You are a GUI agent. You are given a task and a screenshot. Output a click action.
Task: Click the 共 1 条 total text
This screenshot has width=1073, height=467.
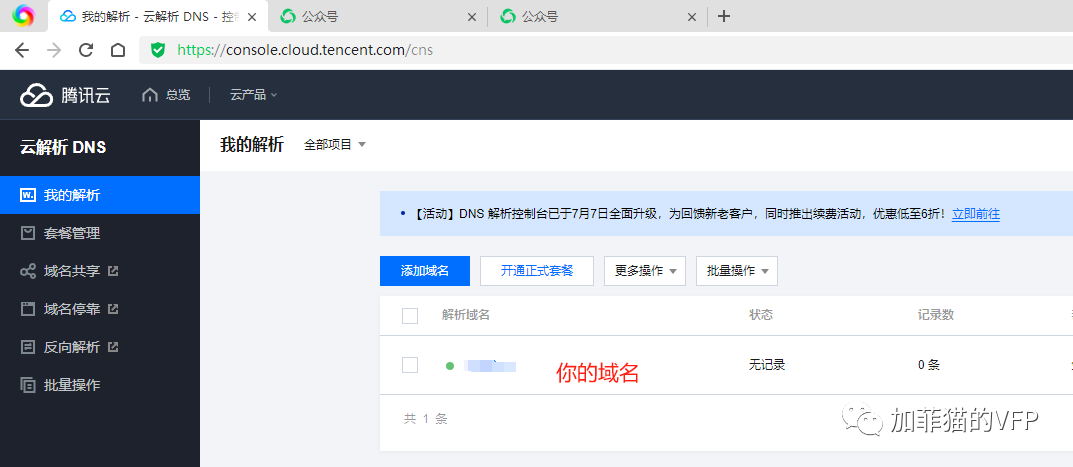coord(426,418)
